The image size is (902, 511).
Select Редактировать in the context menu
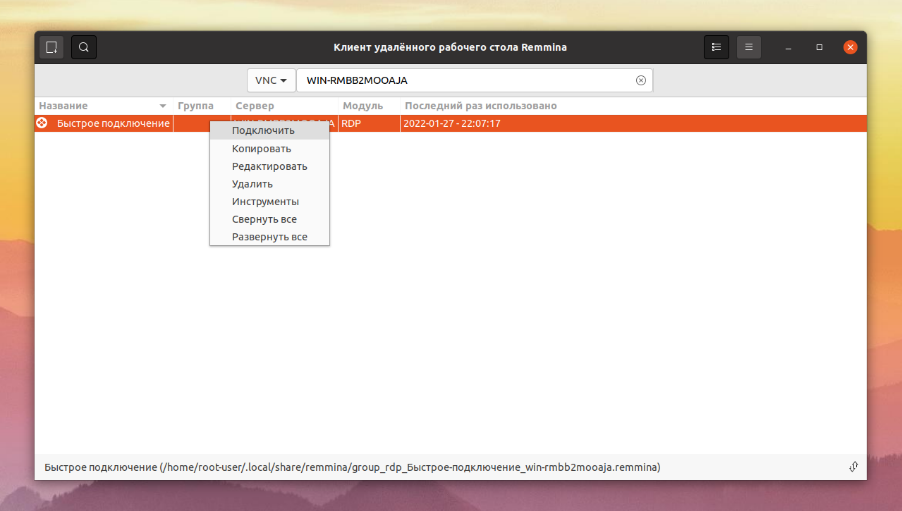pyautogui.click(x=269, y=166)
